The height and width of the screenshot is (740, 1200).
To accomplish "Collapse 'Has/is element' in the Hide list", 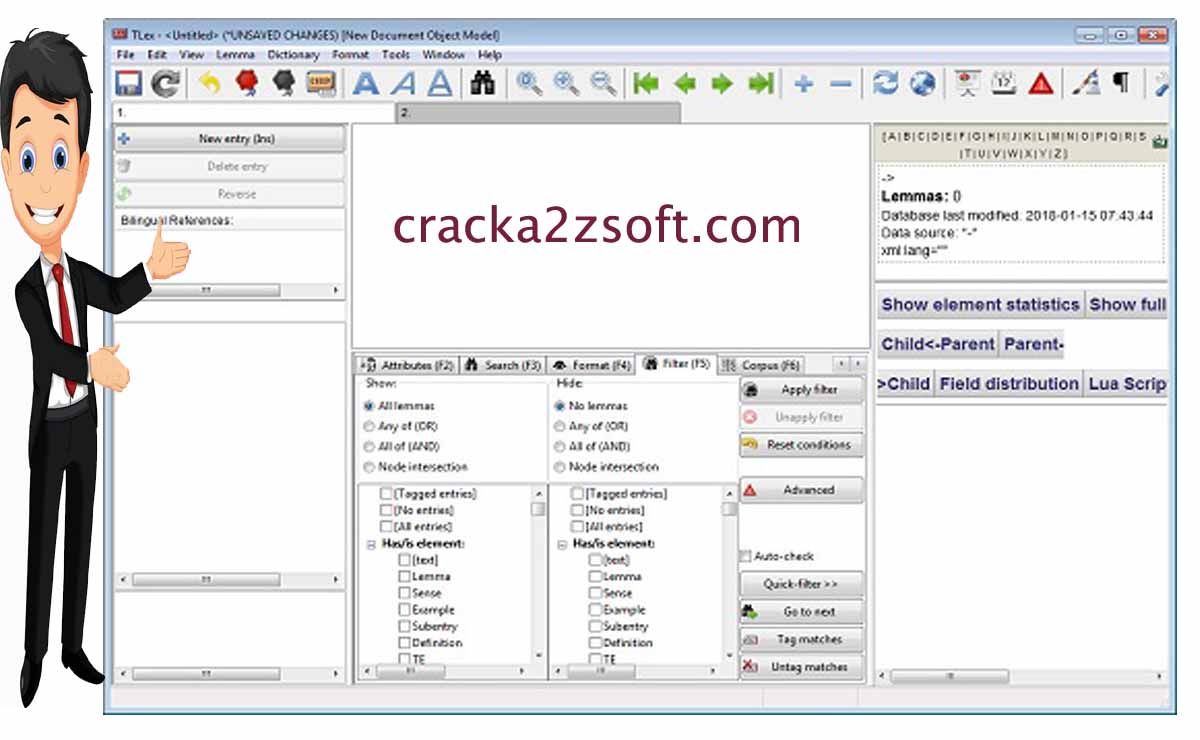I will point(561,544).
